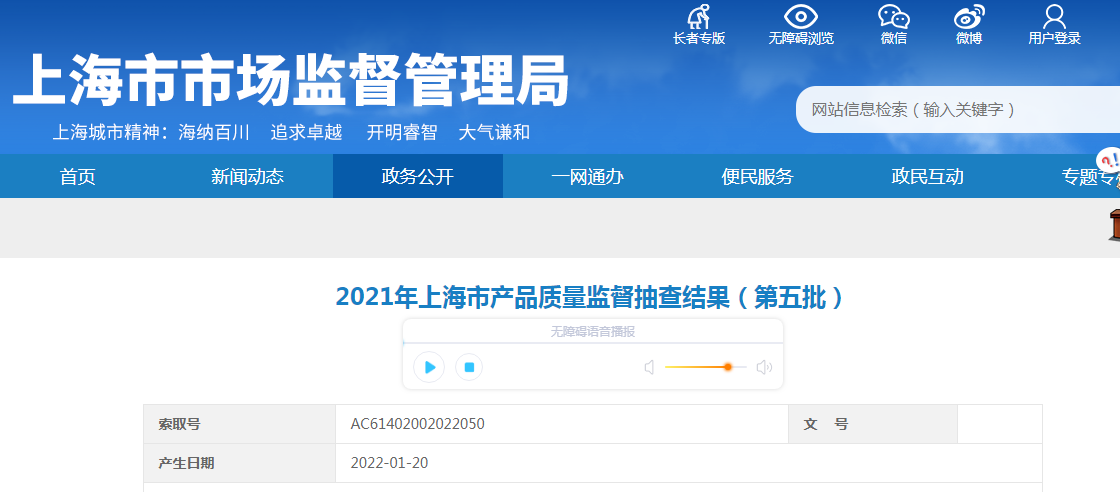Stop the voice broadcast playback
This screenshot has width=1120, height=492.
469,367
